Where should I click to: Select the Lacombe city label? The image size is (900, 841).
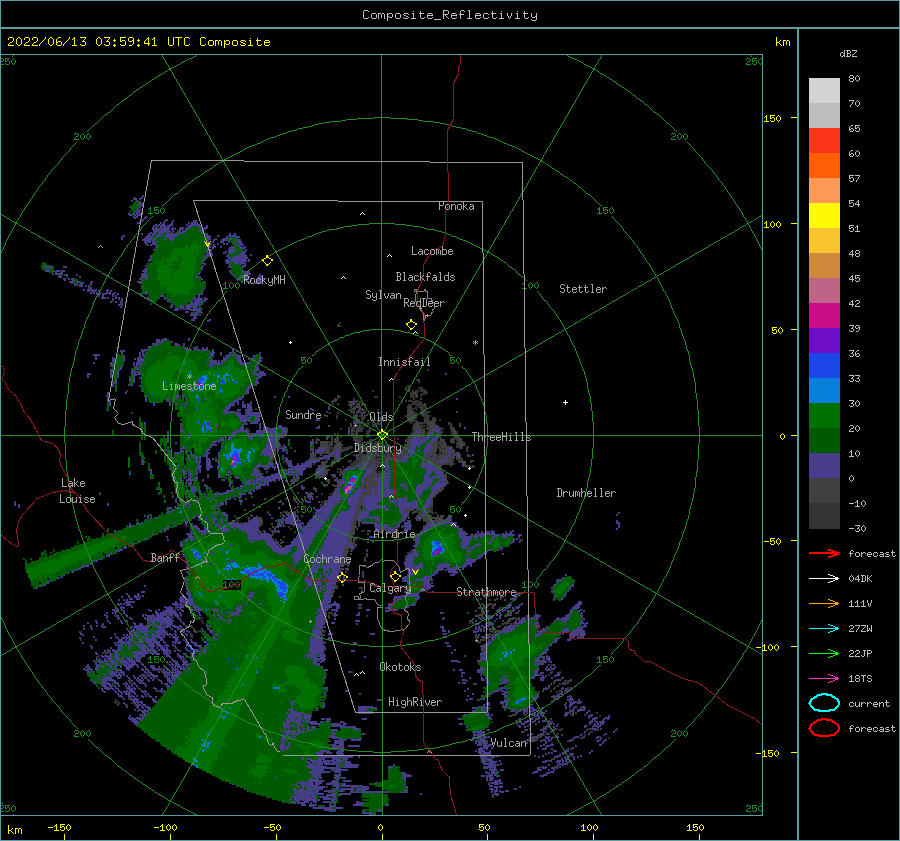coord(432,251)
